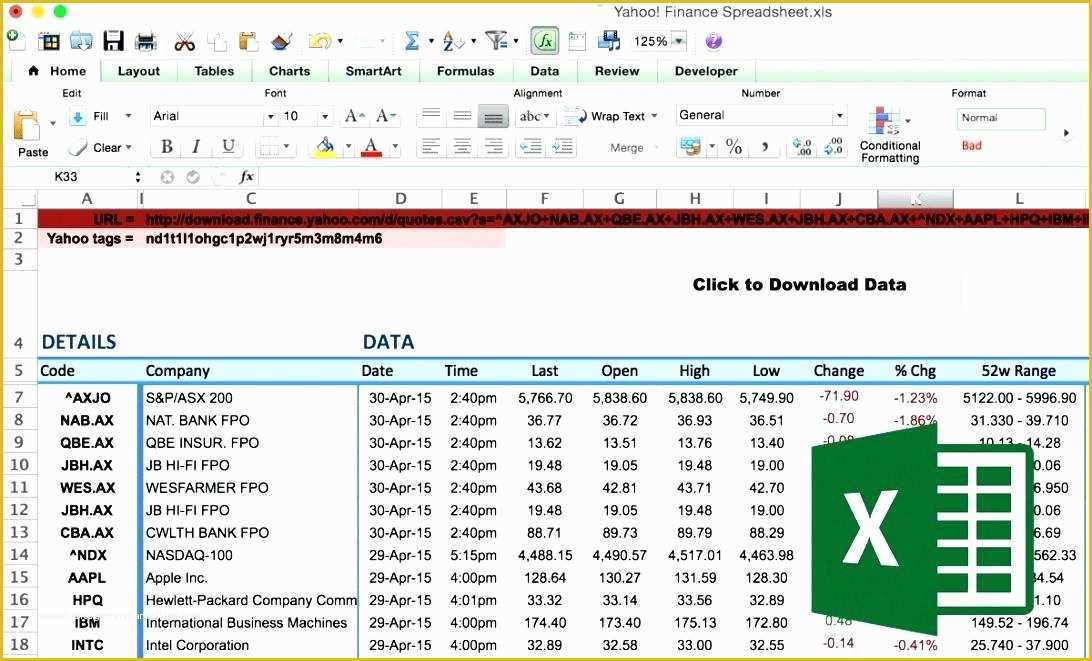
Task: Click the Click to Download Data button
Action: [800, 284]
